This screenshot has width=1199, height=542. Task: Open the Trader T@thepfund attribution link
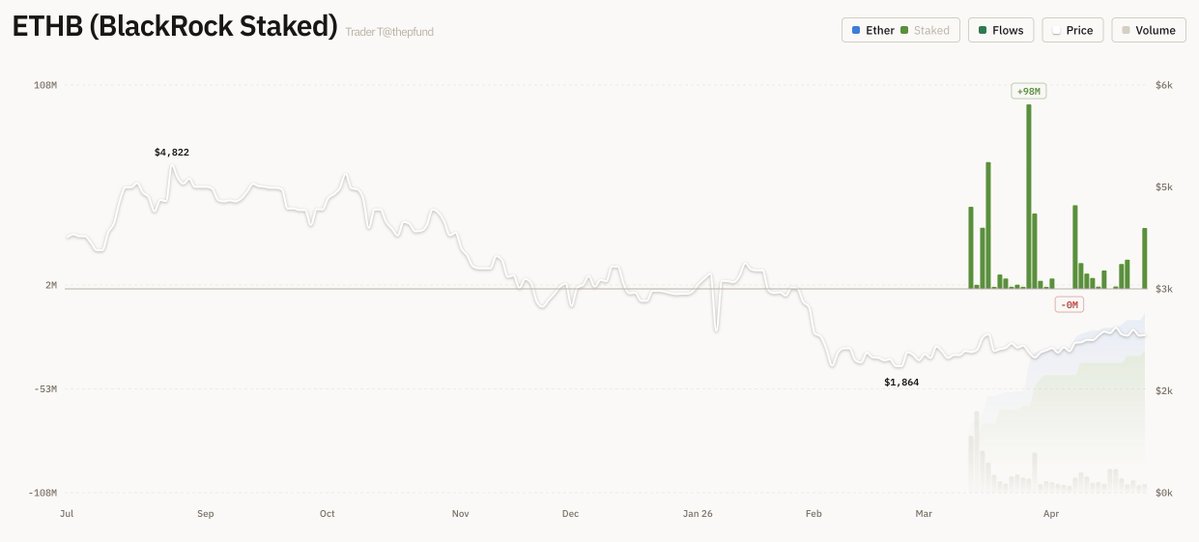tap(389, 32)
